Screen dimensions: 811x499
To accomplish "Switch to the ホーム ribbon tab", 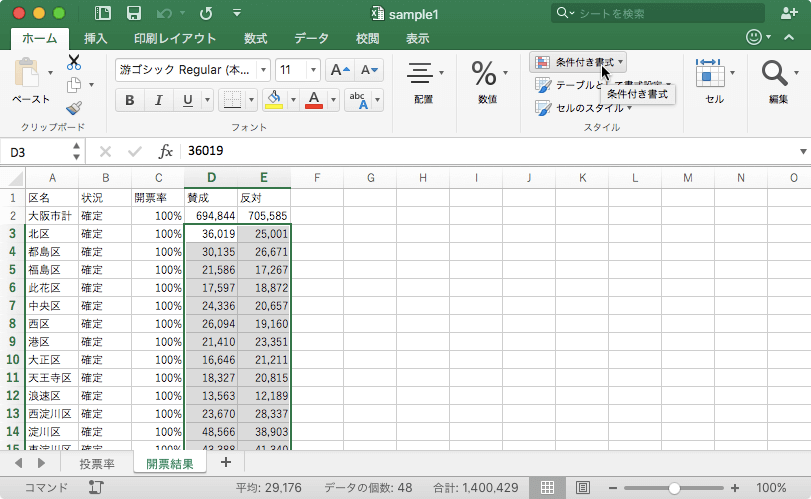I will [40, 38].
